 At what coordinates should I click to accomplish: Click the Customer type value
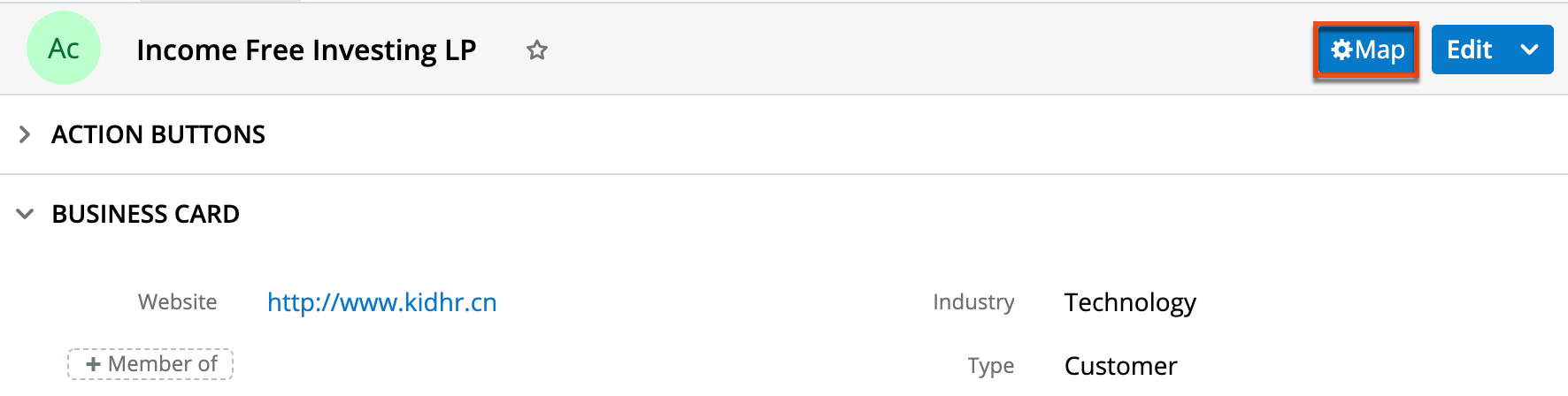click(1120, 366)
